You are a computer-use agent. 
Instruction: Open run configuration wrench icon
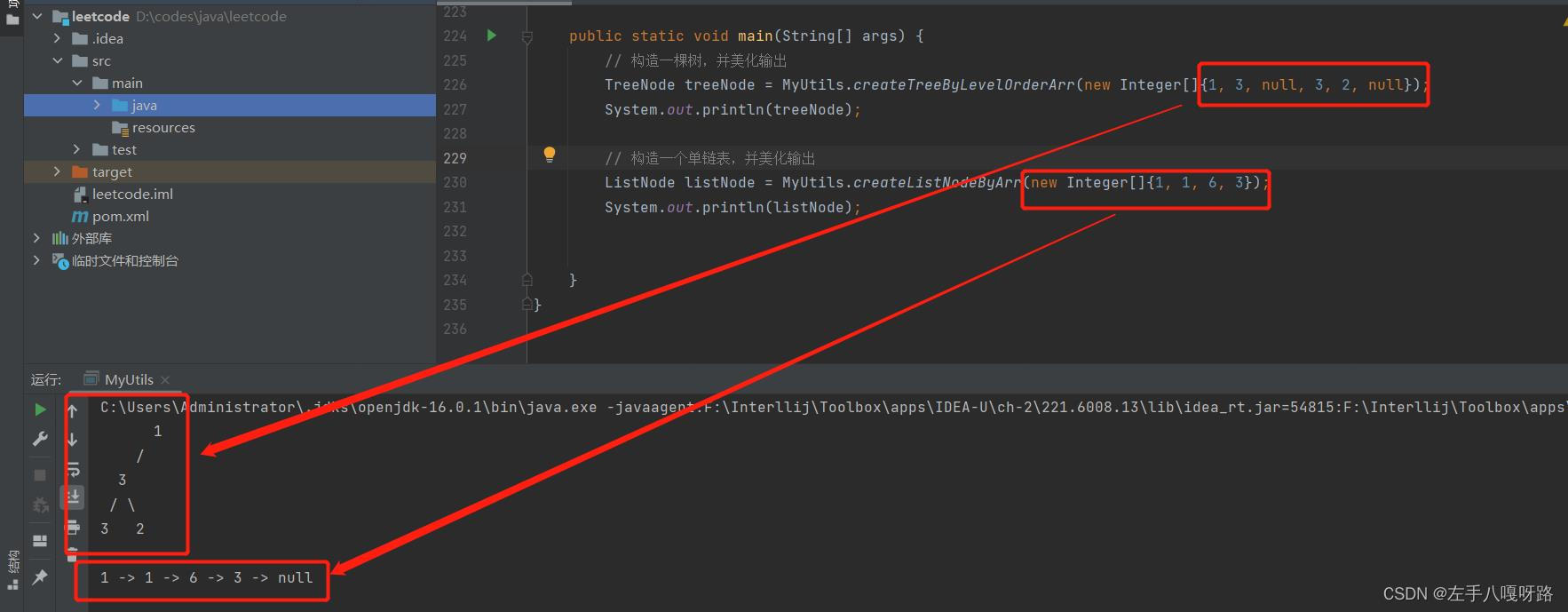click(x=40, y=439)
